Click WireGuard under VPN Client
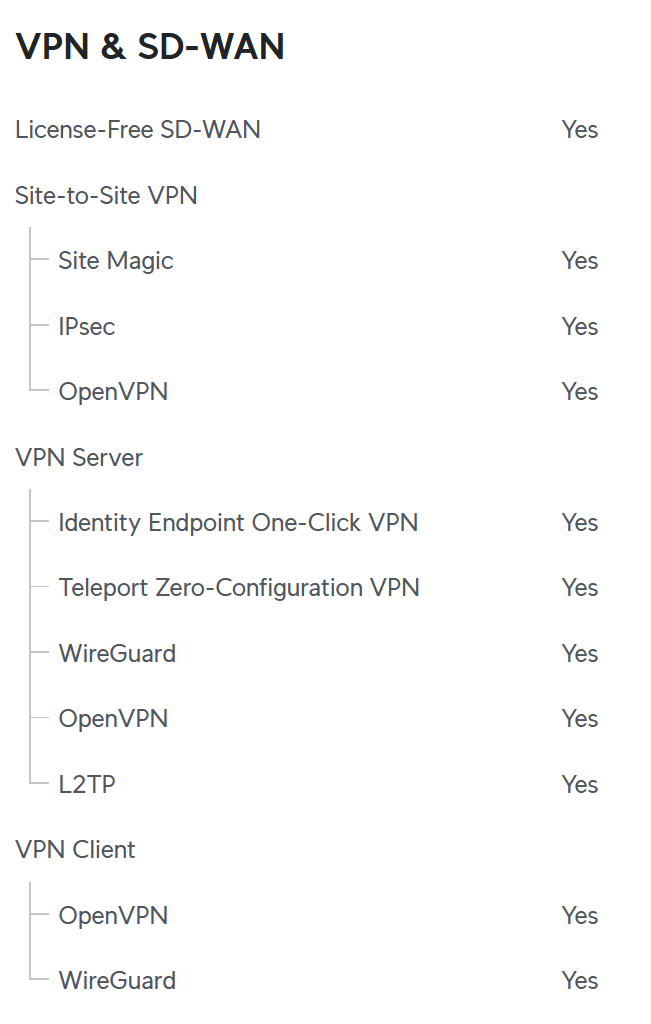 point(118,980)
